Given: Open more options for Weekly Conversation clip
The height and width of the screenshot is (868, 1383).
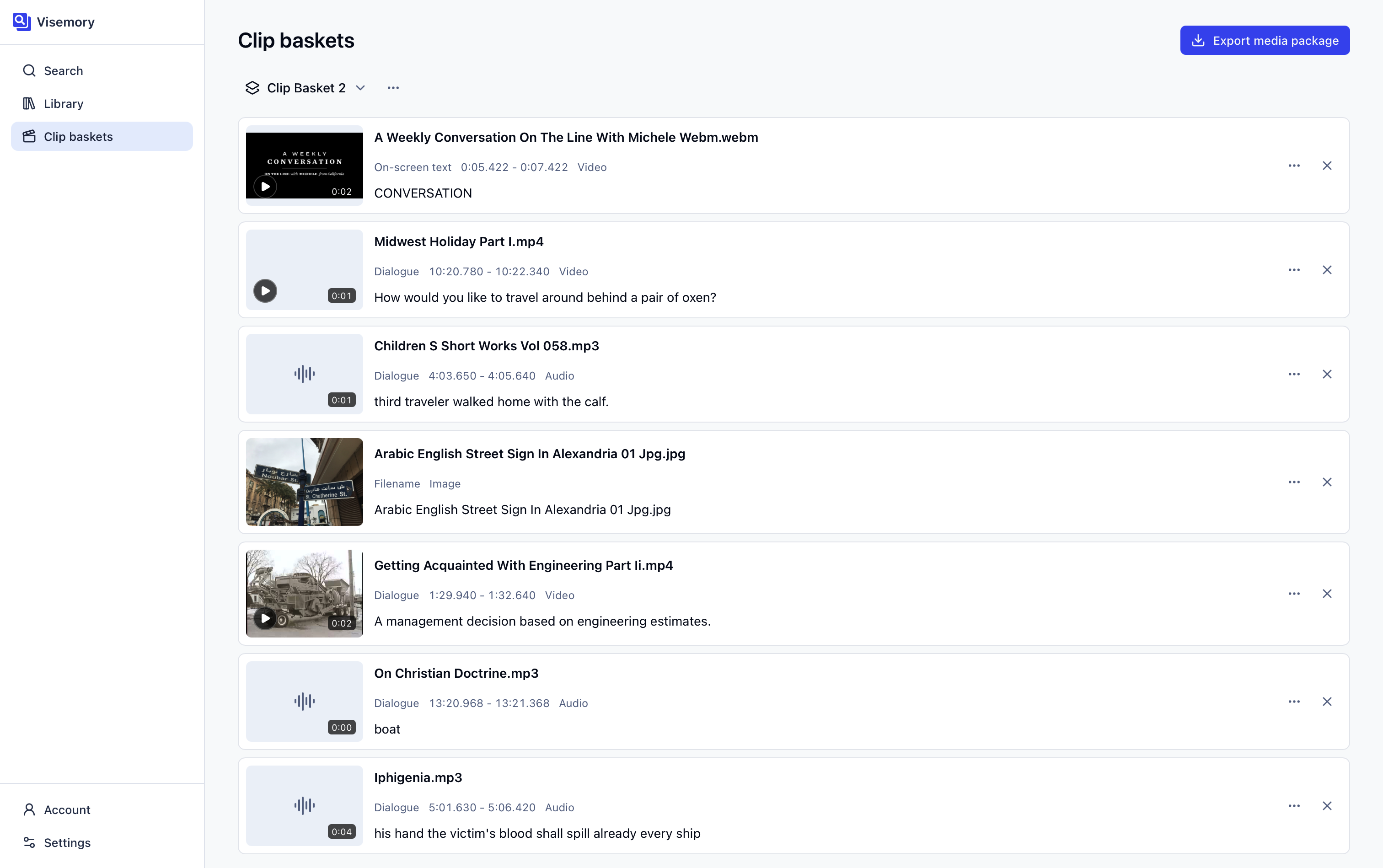Looking at the screenshot, I should (1294, 166).
